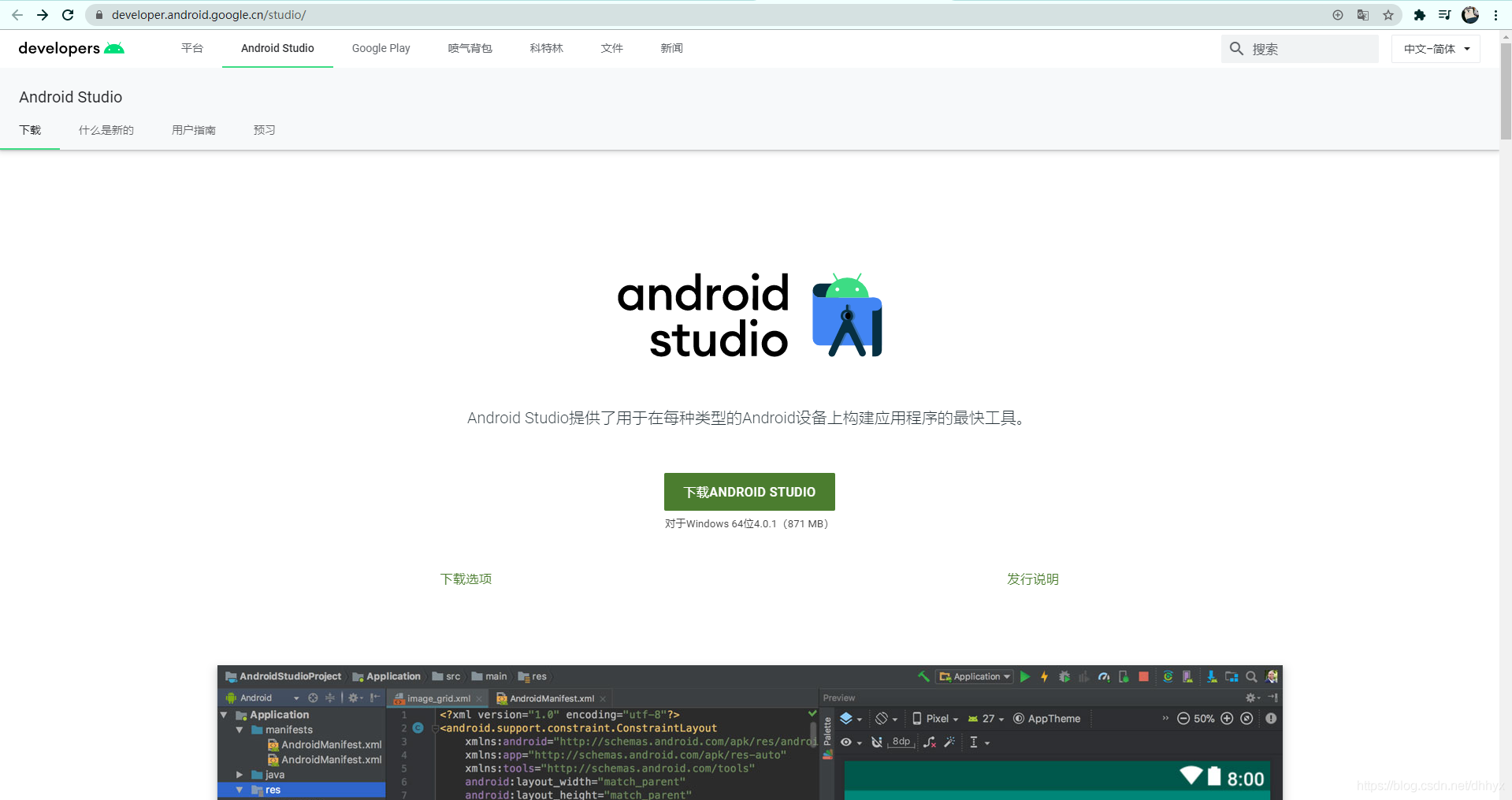
Task: Click the AppTheme selector in IDE
Action: (x=1047, y=718)
